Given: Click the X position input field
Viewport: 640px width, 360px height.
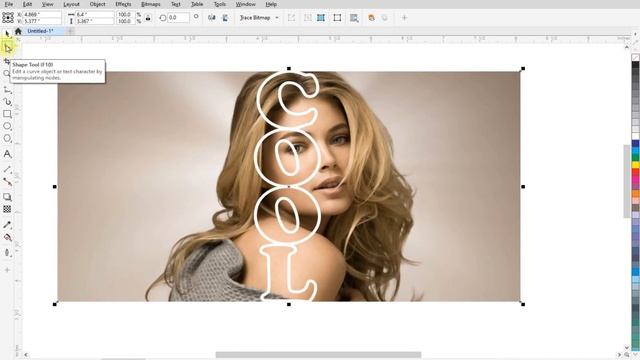Looking at the screenshot, I should (x=42, y=14).
